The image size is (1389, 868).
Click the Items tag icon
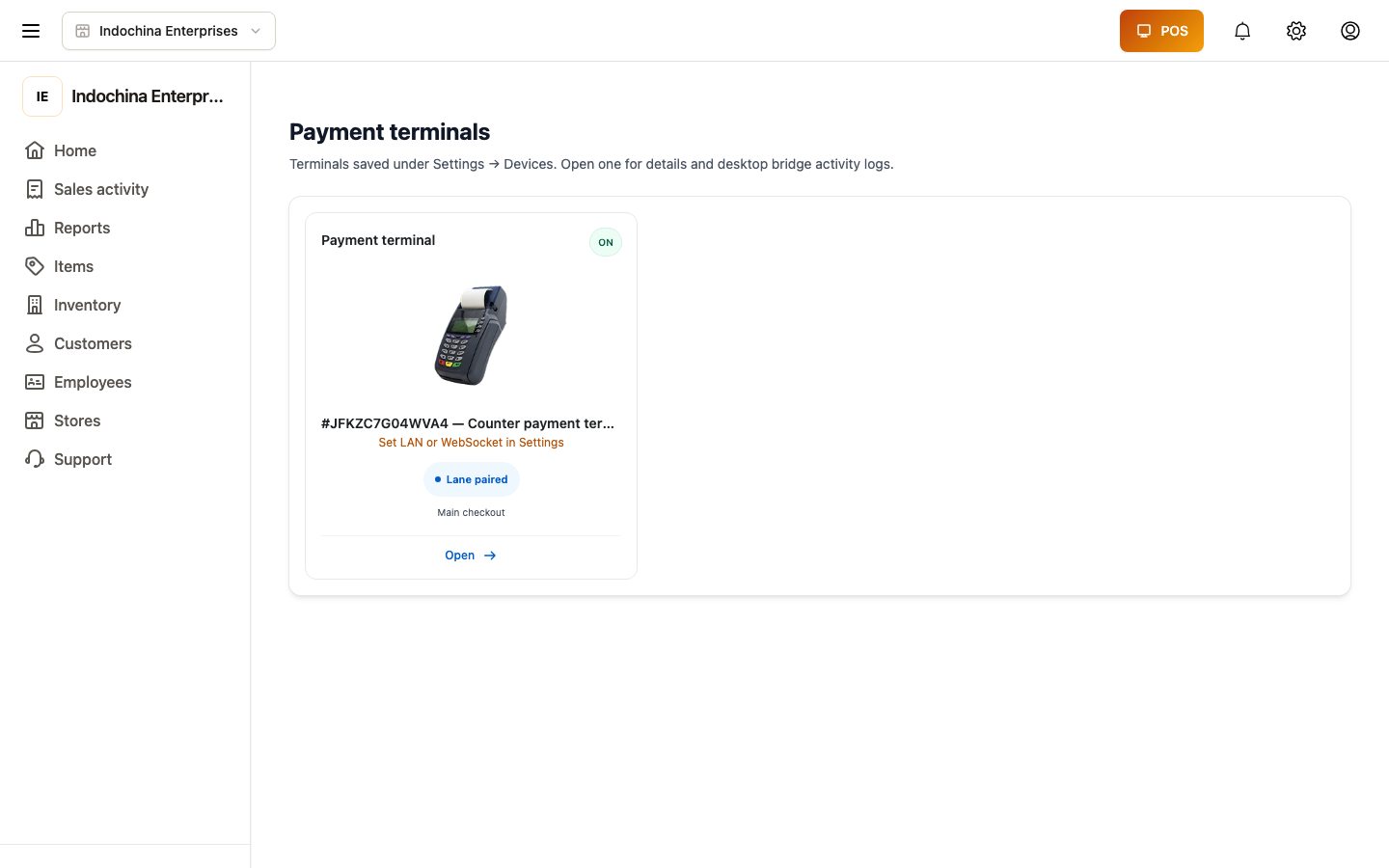[x=35, y=266]
